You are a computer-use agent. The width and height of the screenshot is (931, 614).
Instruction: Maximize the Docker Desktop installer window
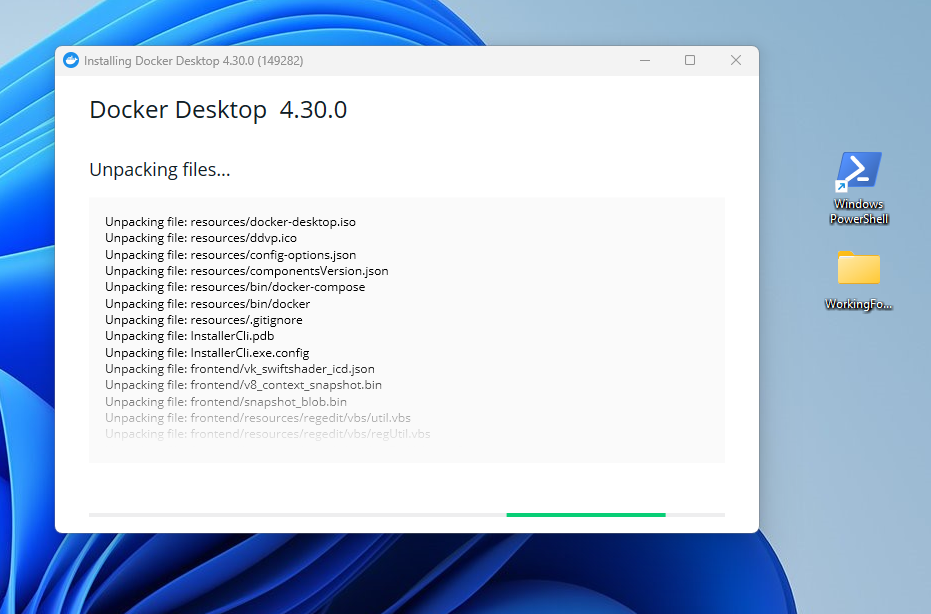pyautogui.click(x=690, y=61)
